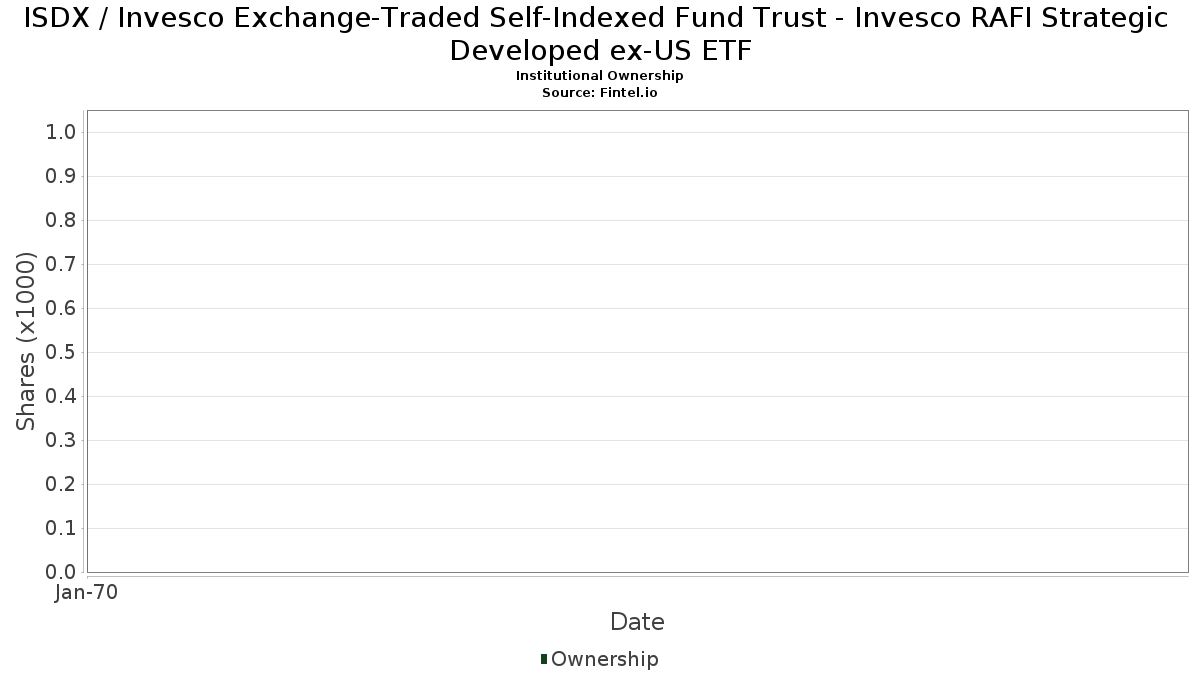Click the center of the empty plot area
1200x675 pixels.
[637, 341]
